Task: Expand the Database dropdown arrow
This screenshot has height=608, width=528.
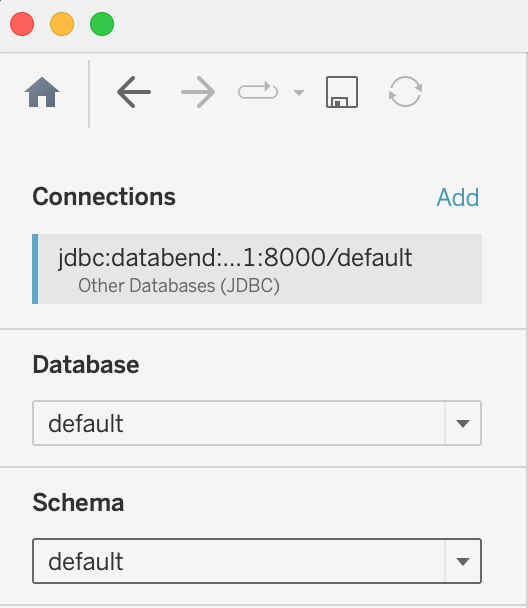Action: tap(463, 423)
